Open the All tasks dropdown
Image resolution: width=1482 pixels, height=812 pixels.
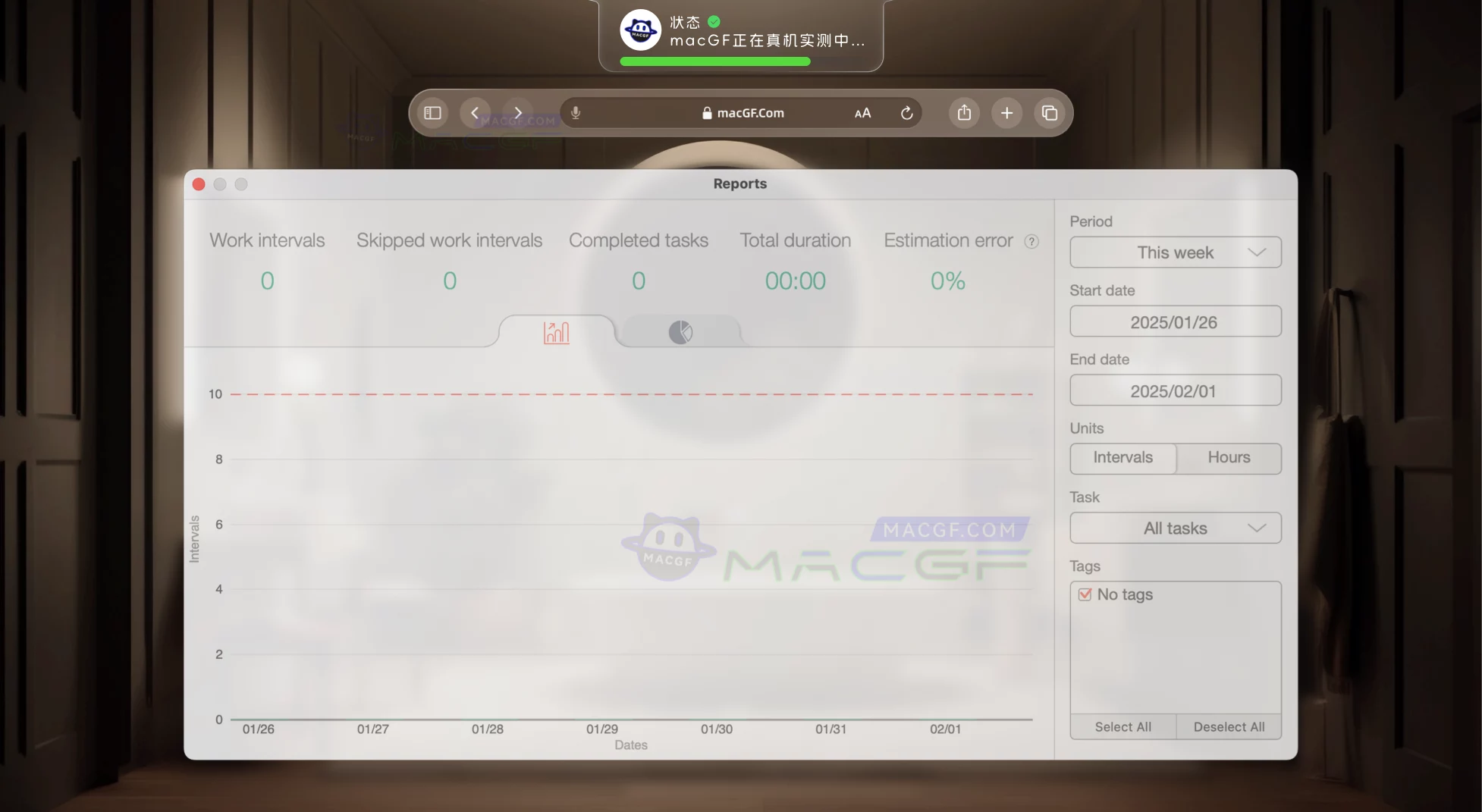tap(1175, 528)
